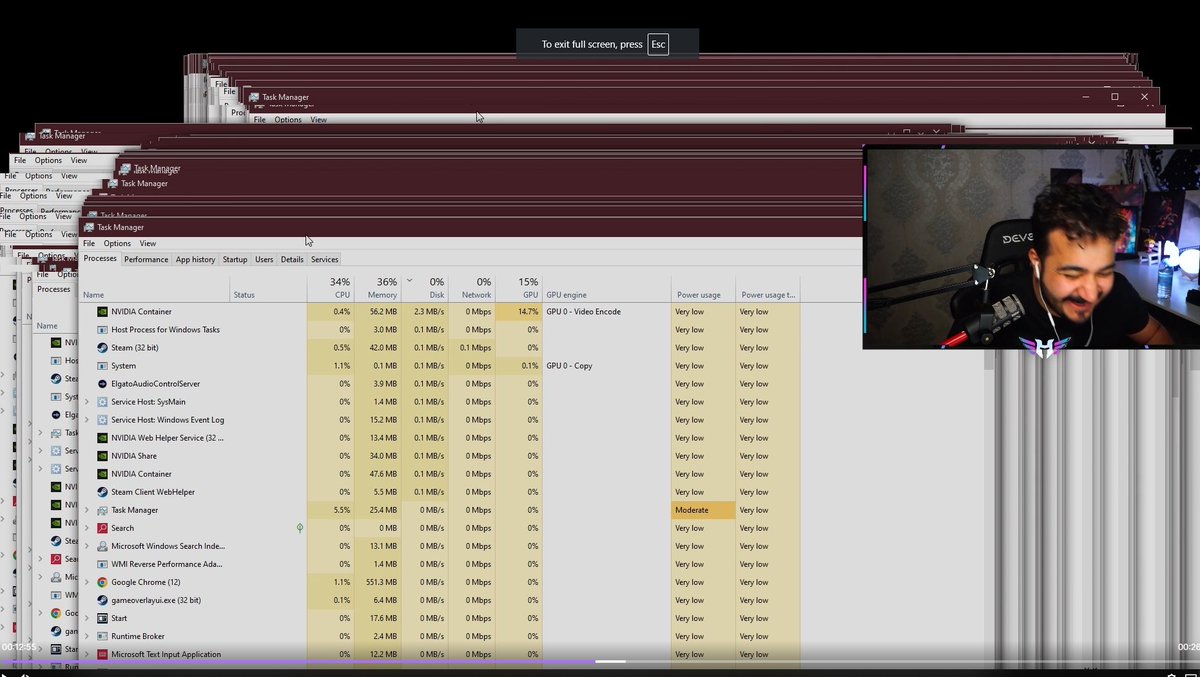This screenshot has height=677, width=1200.
Task: Open the View menu in front Task Manager
Action: tap(148, 244)
